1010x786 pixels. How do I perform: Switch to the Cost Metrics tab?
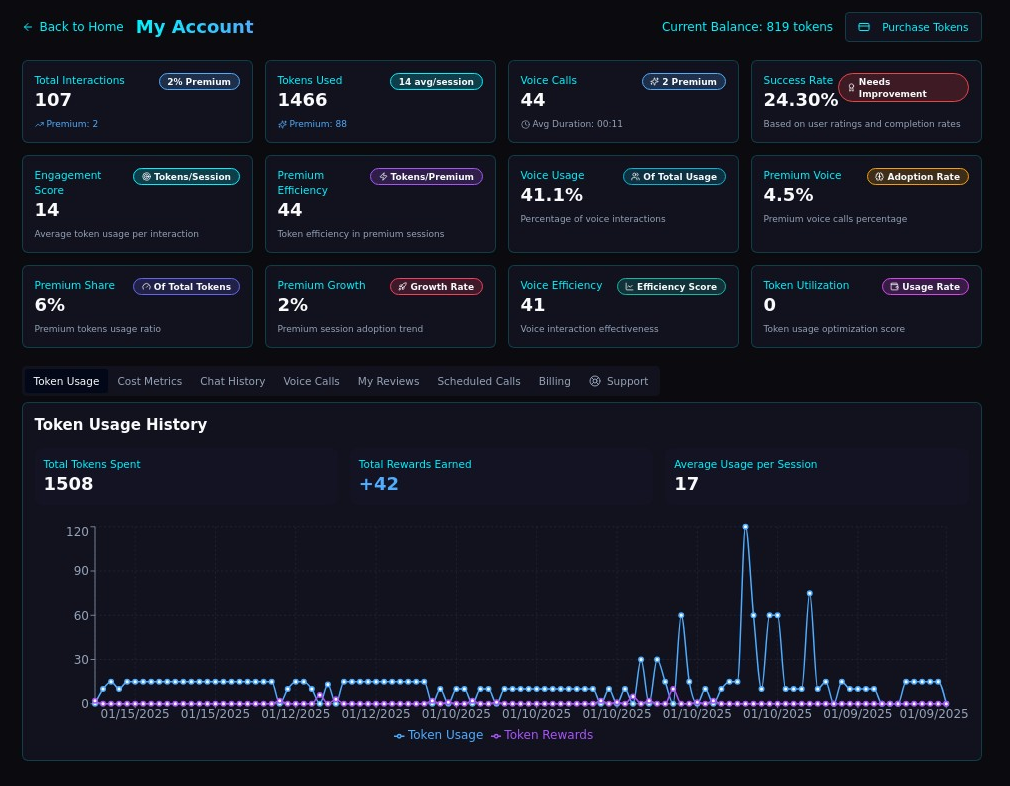(150, 381)
